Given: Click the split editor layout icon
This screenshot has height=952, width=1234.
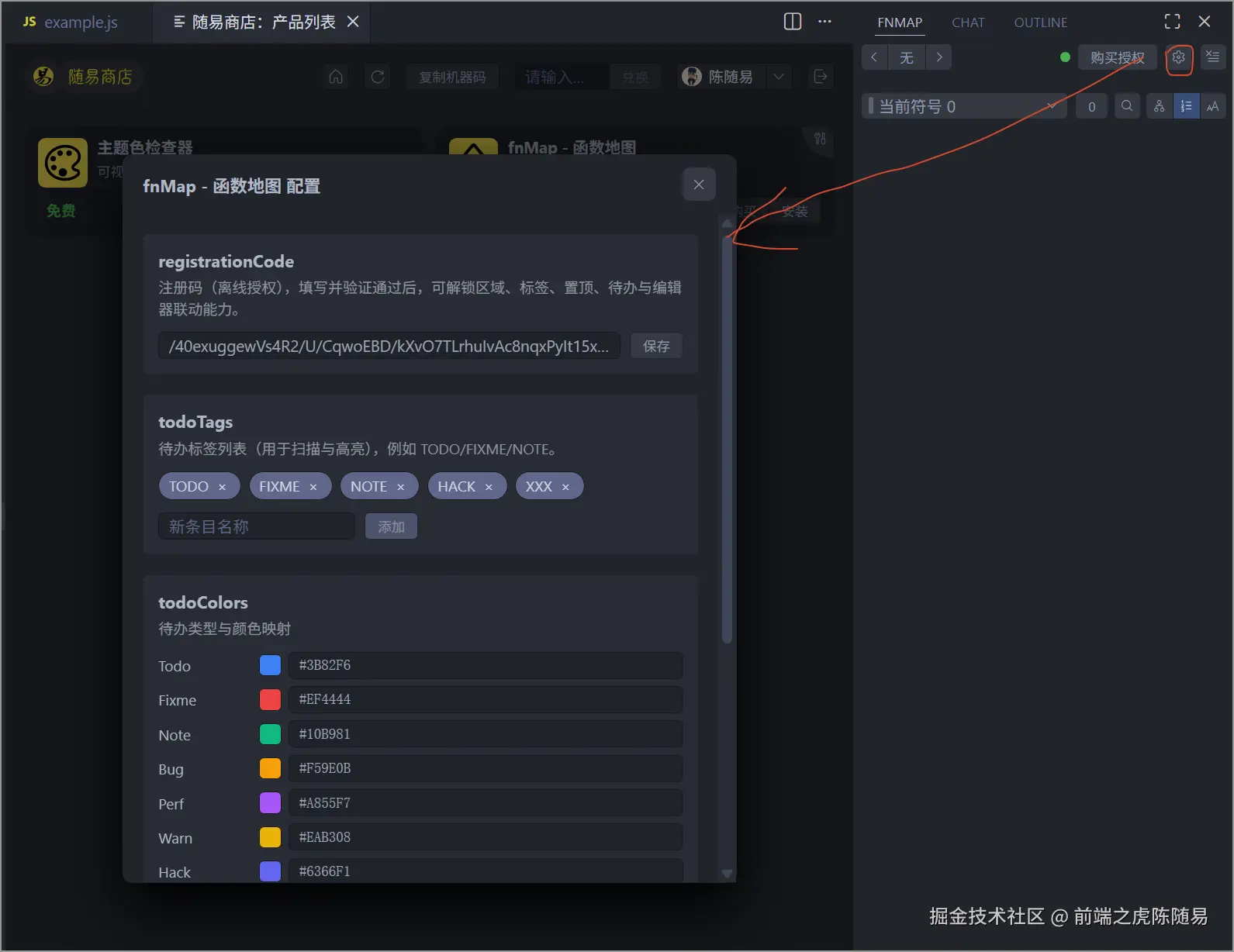Looking at the screenshot, I should click(792, 22).
